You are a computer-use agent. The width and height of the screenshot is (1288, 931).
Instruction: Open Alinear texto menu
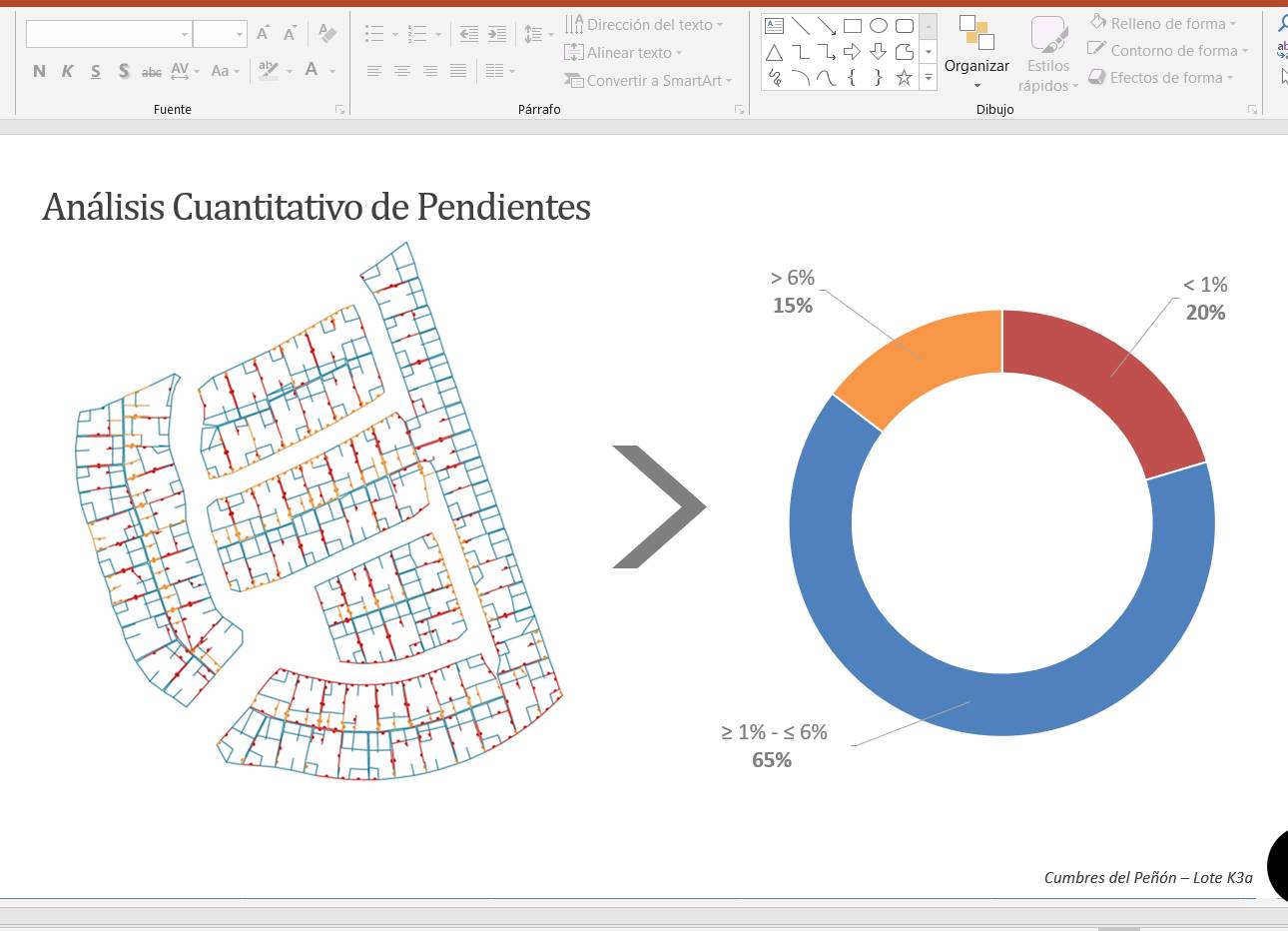coord(623,53)
